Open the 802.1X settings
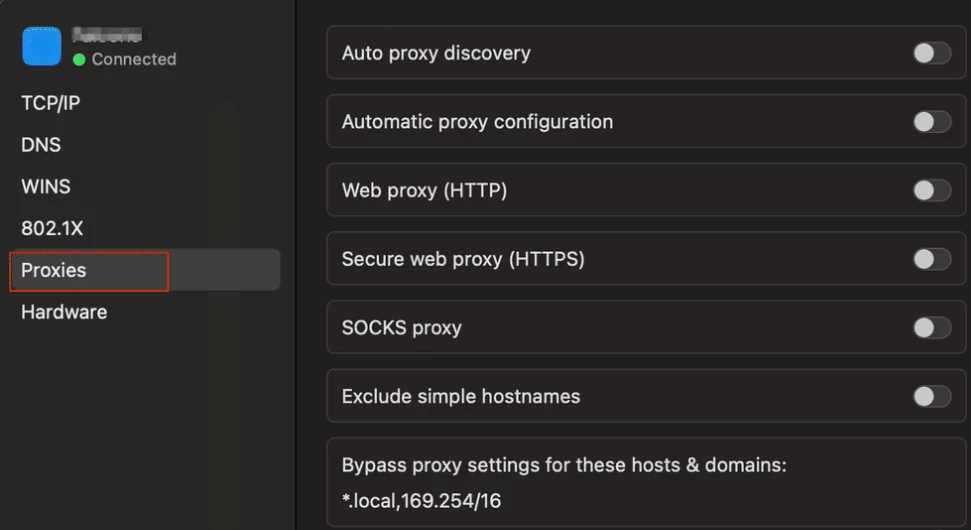 (52, 228)
